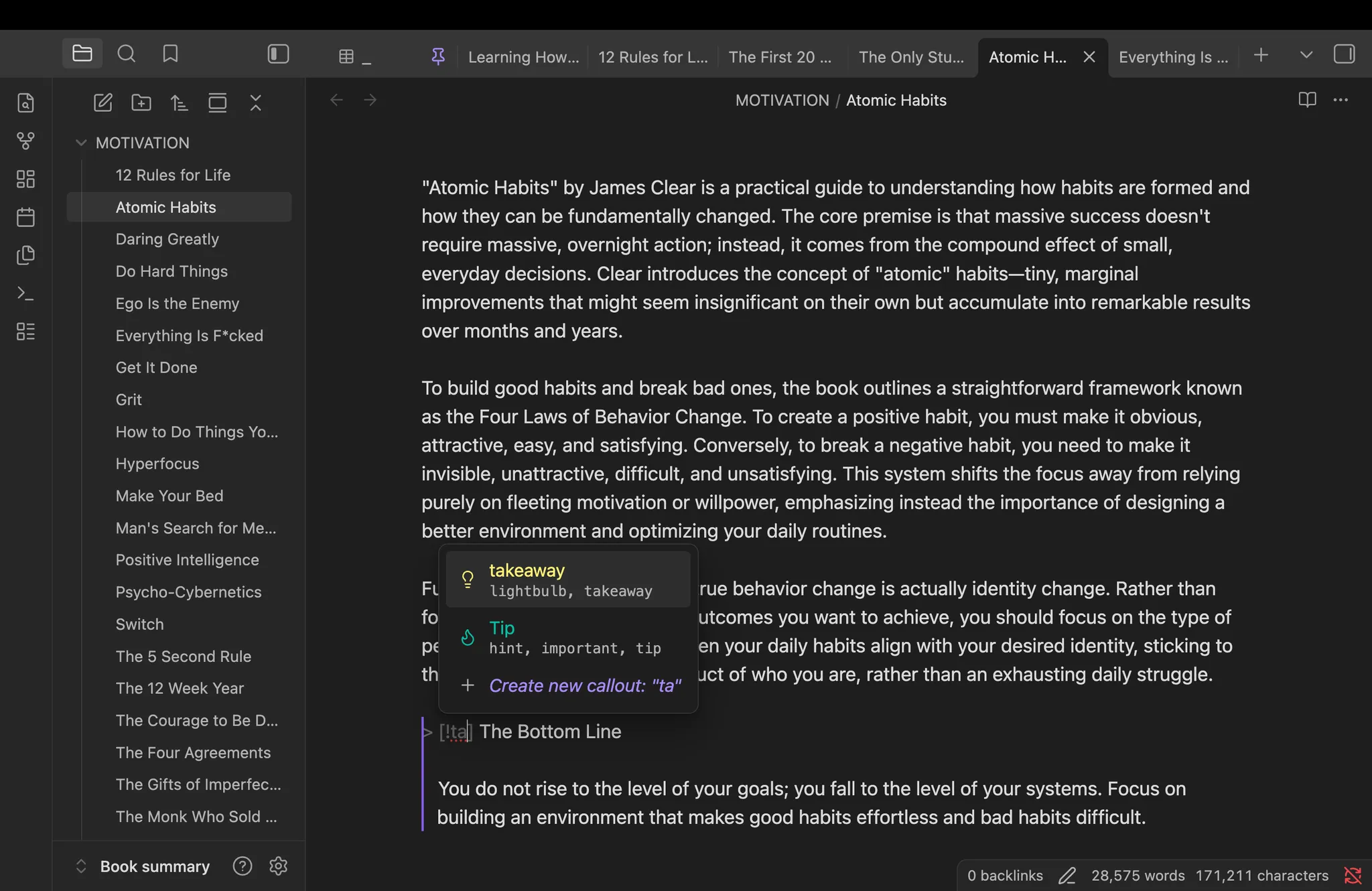Viewport: 1372px width, 891px height.
Task: Add a new tab with plus icon
Action: (x=1261, y=55)
